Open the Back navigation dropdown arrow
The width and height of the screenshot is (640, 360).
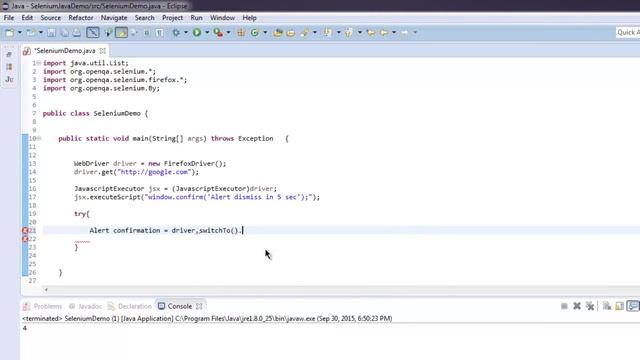[394, 32]
